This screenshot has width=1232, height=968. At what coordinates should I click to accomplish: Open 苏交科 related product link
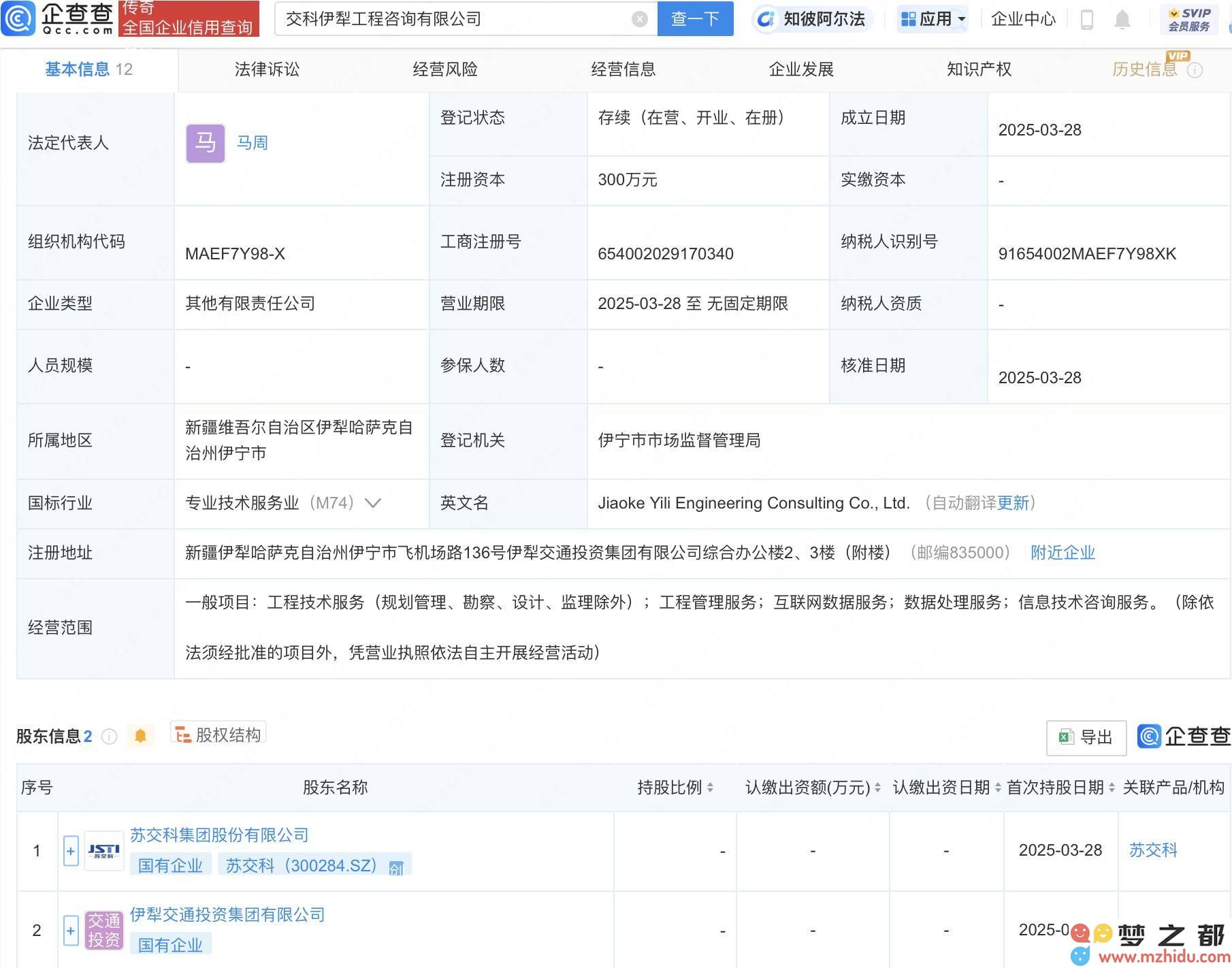(1153, 850)
